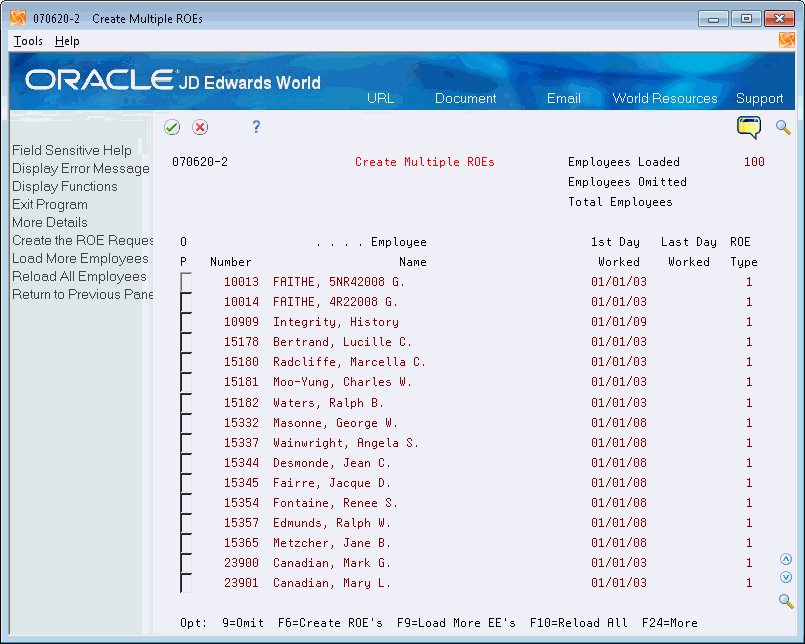Click option field for Canadian, Mary L.
This screenshot has height=644, width=805.
pyautogui.click(x=186, y=583)
